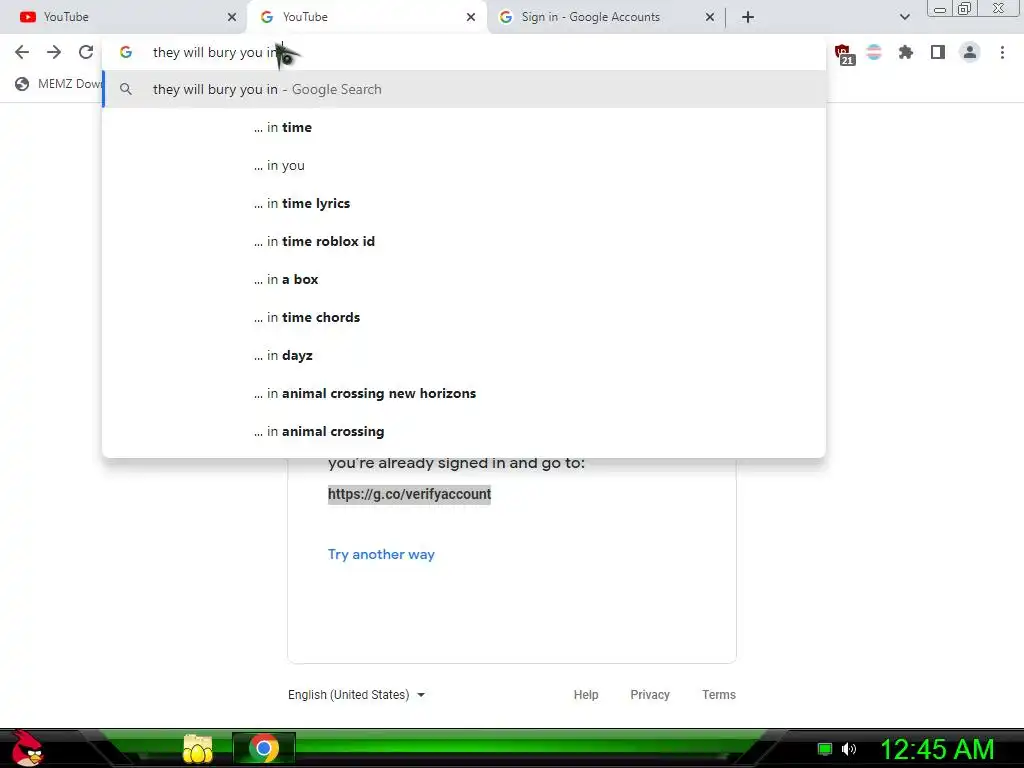
Task: Close the Sign in - Google Accounts tab
Action: click(710, 17)
